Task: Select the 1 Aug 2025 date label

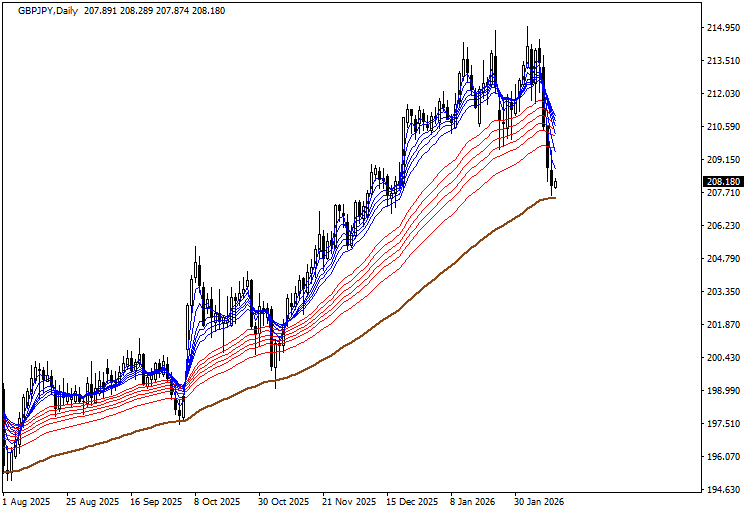Action: click(28, 501)
